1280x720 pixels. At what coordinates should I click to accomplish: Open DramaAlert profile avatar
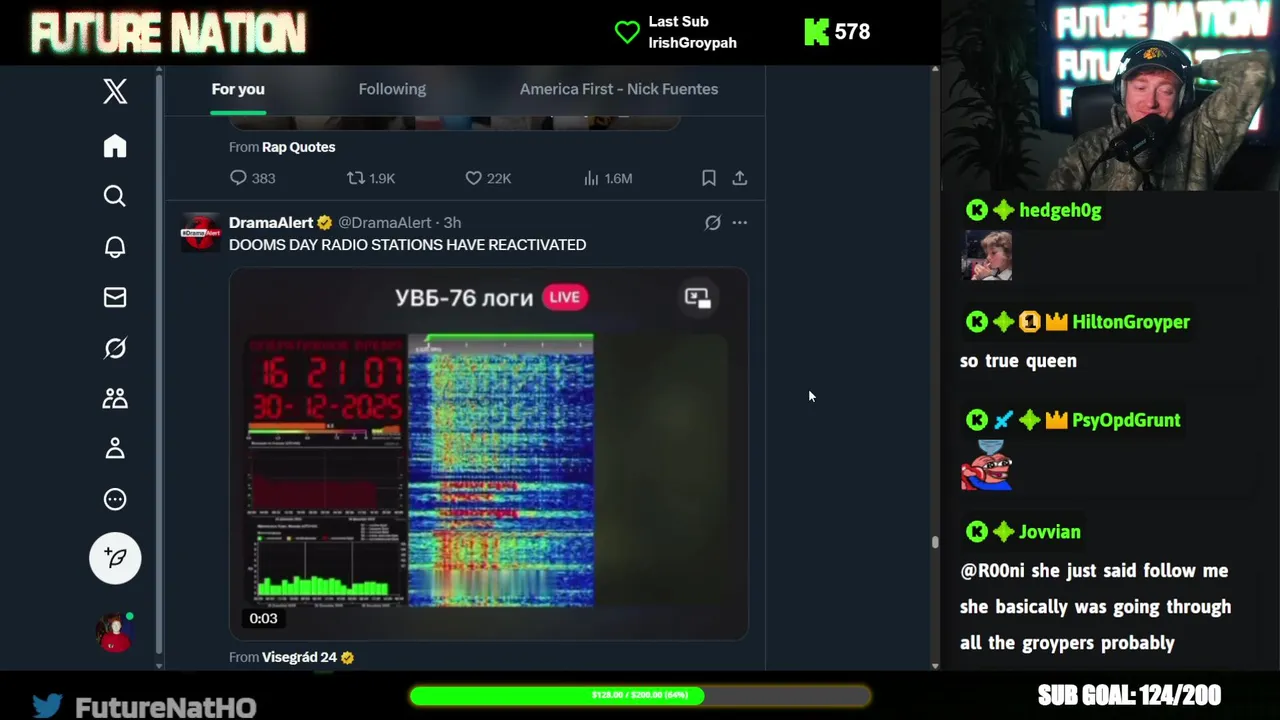200,232
